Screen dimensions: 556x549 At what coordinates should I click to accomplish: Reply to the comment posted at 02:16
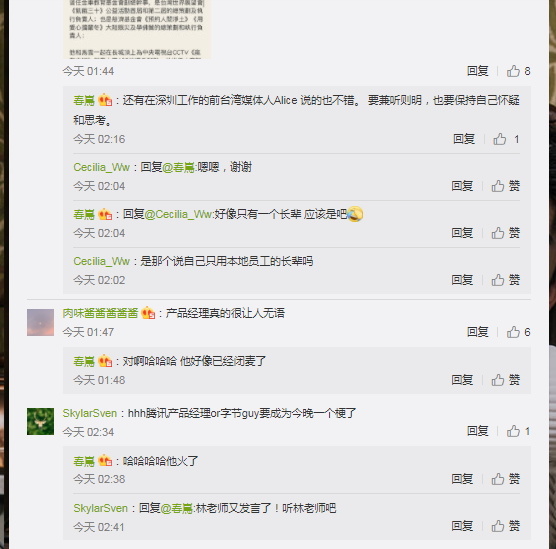coord(464,139)
